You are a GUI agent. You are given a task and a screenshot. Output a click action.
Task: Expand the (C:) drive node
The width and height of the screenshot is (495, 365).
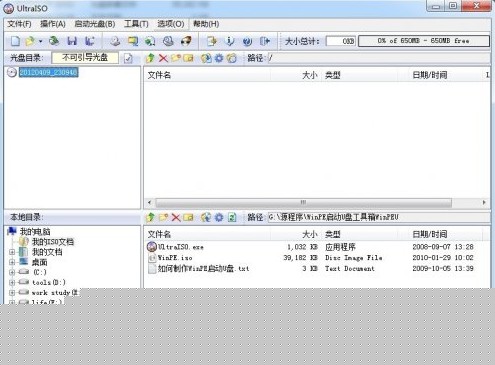[x=12, y=272]
